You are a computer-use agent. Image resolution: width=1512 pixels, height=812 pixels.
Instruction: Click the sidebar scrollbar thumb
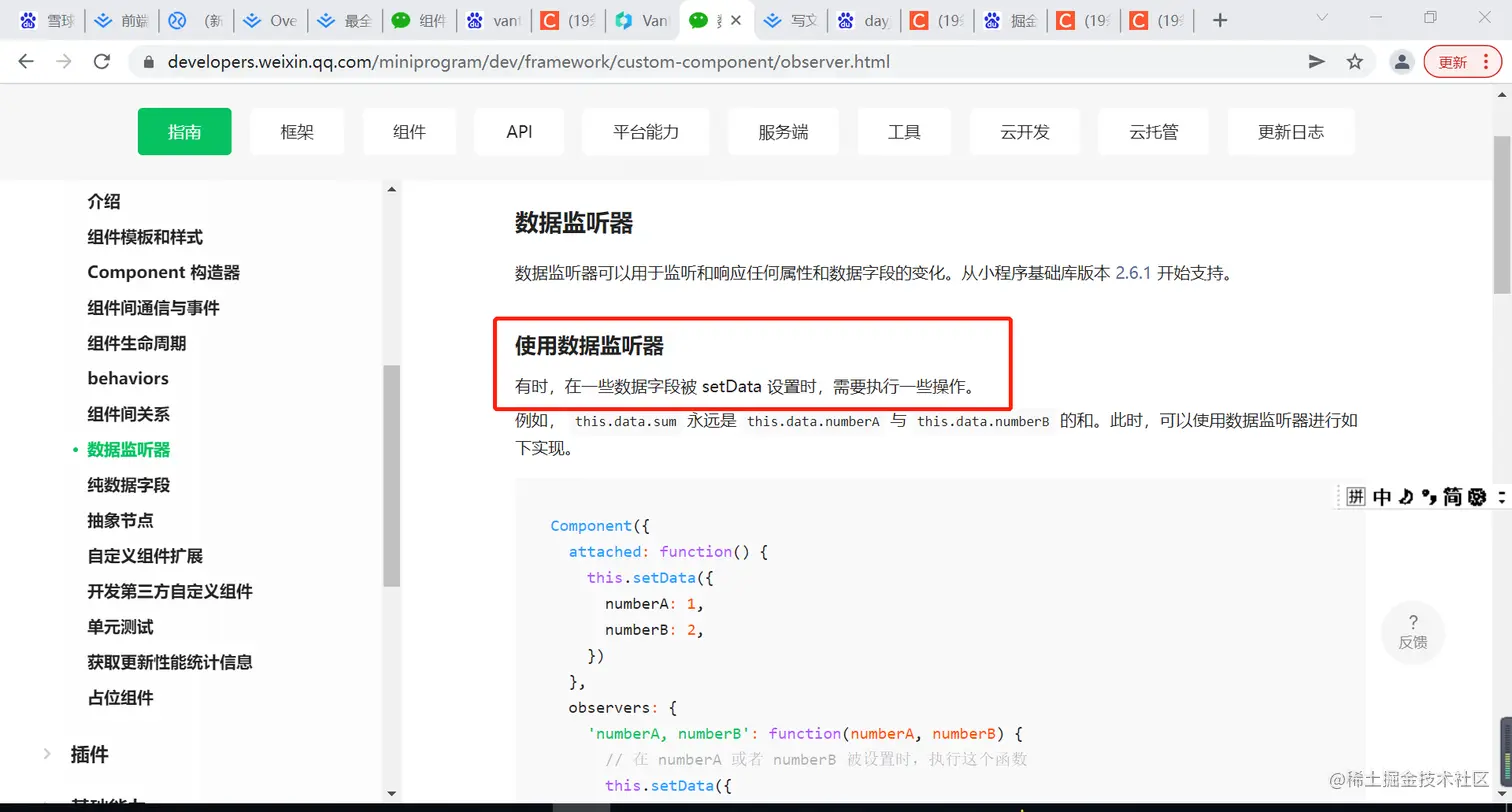(x=391, y=475)
